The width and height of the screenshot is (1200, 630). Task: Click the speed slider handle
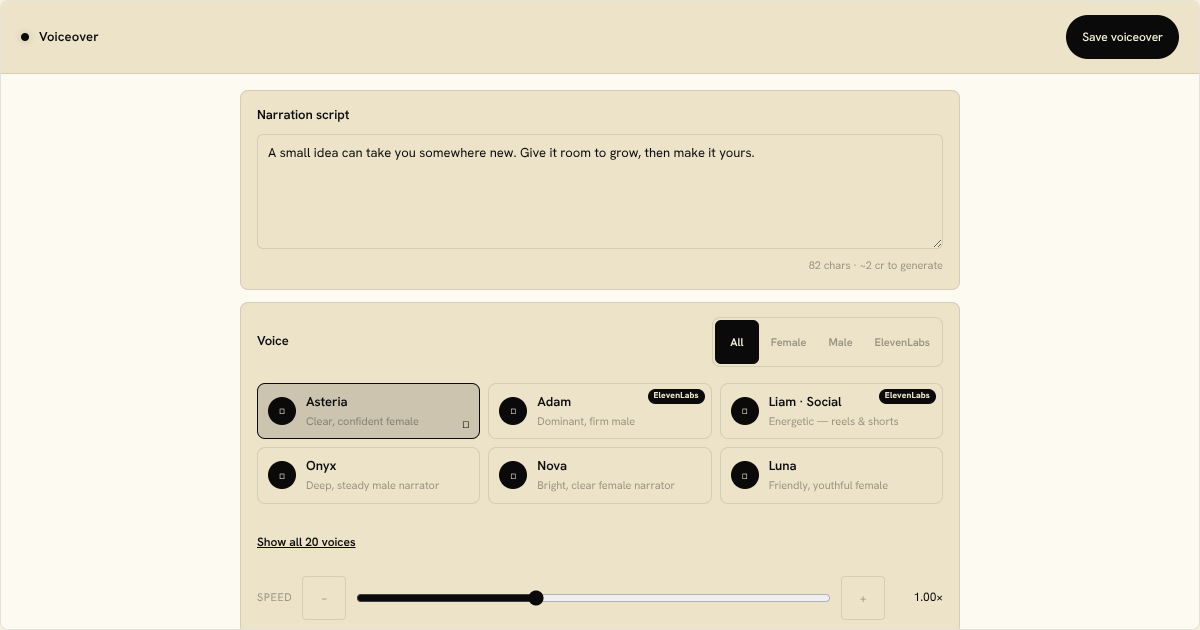pos(536,598)
